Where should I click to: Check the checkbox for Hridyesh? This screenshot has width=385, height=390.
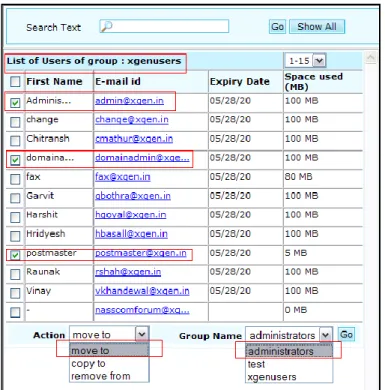click(x=15, y=236)
